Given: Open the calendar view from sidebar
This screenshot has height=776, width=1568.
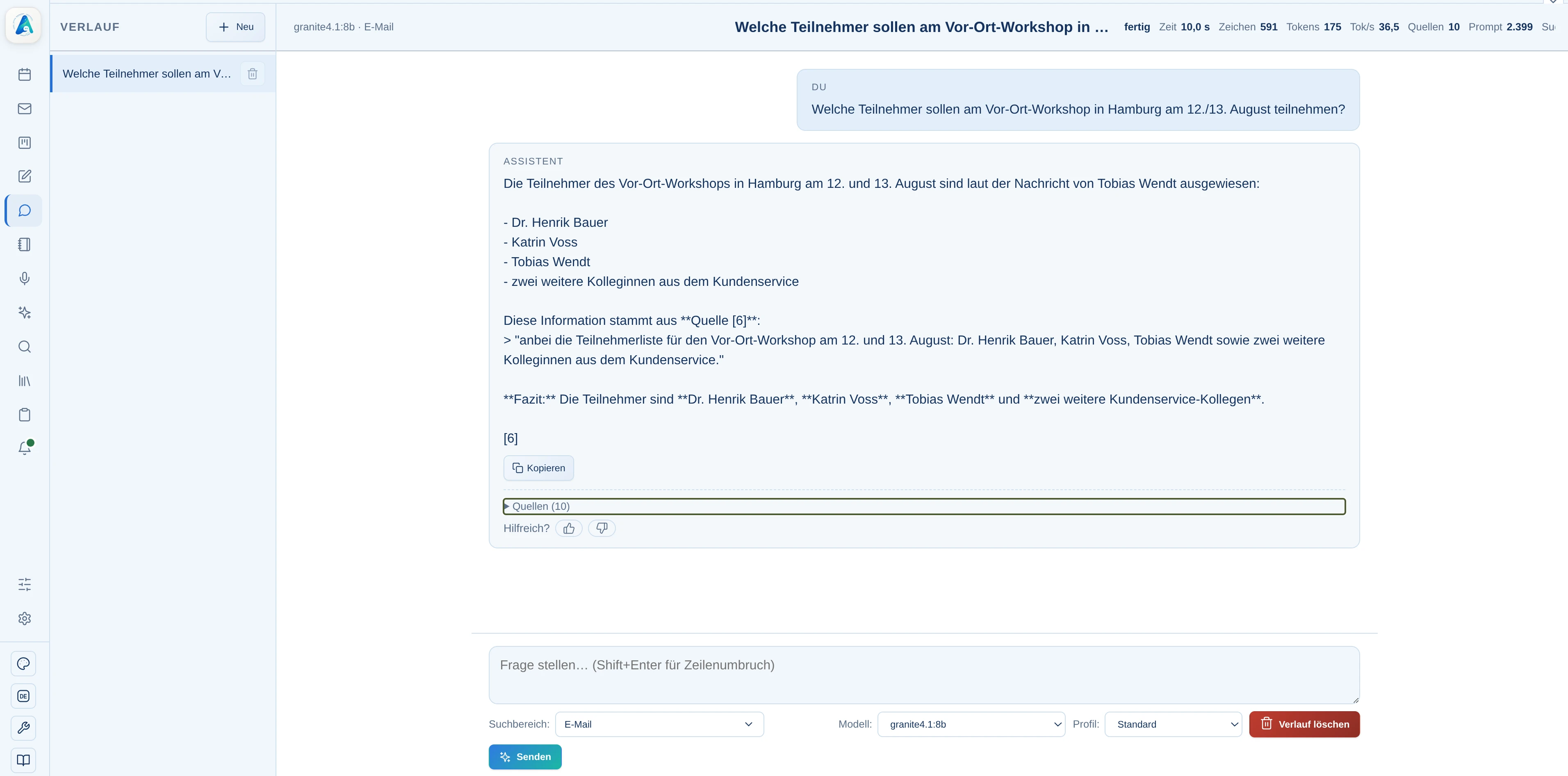Looking at the screenshot, I should point(24,74).
